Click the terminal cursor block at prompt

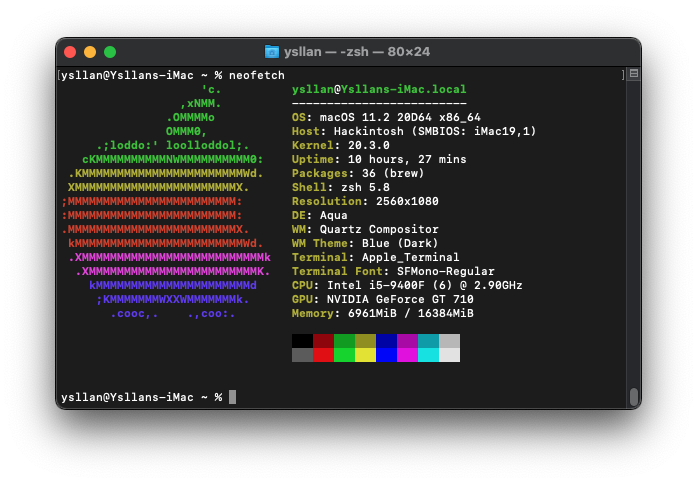(x=232, y=397)
